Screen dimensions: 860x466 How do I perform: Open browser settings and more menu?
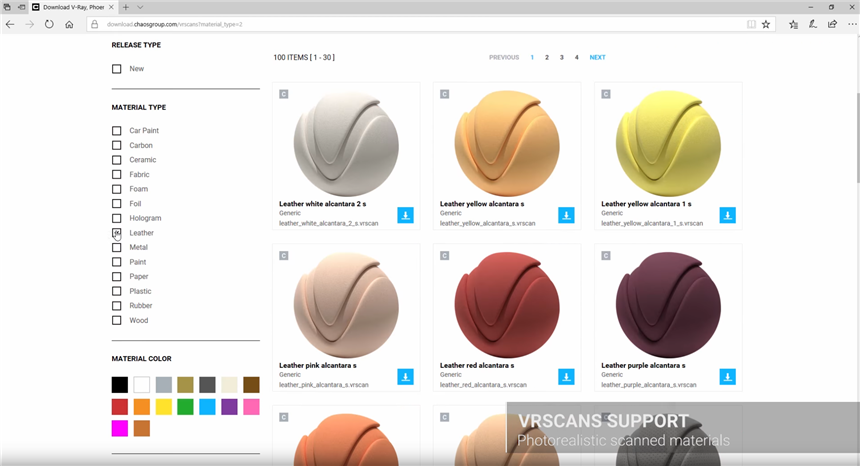point(850,24)
